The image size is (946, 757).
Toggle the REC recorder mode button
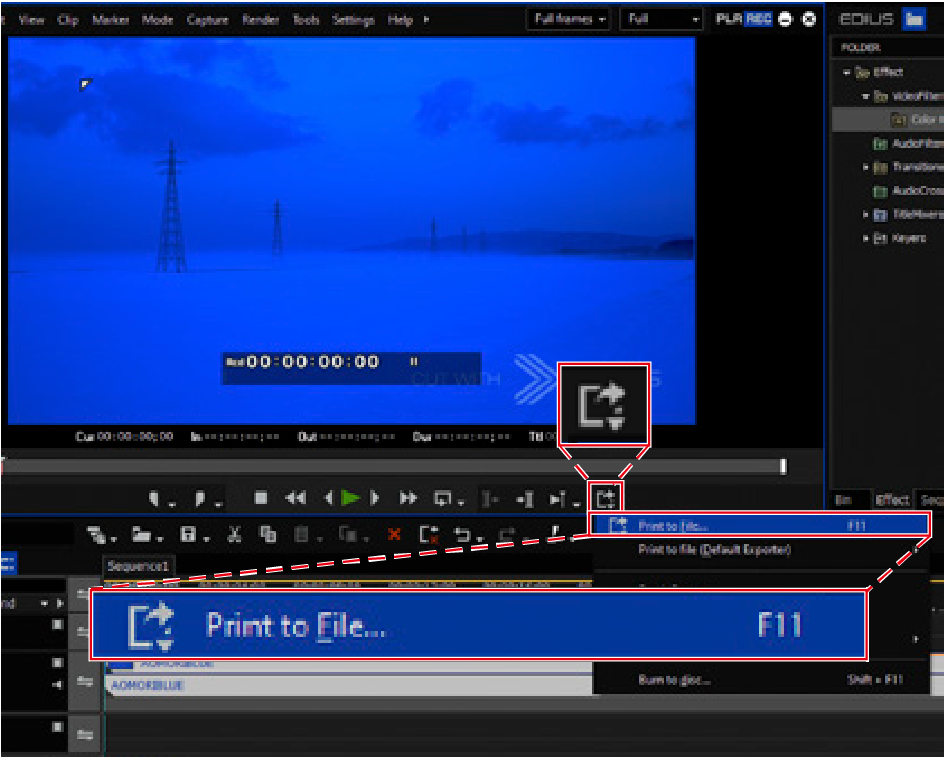pyautogui.click(x=758, y=19)
